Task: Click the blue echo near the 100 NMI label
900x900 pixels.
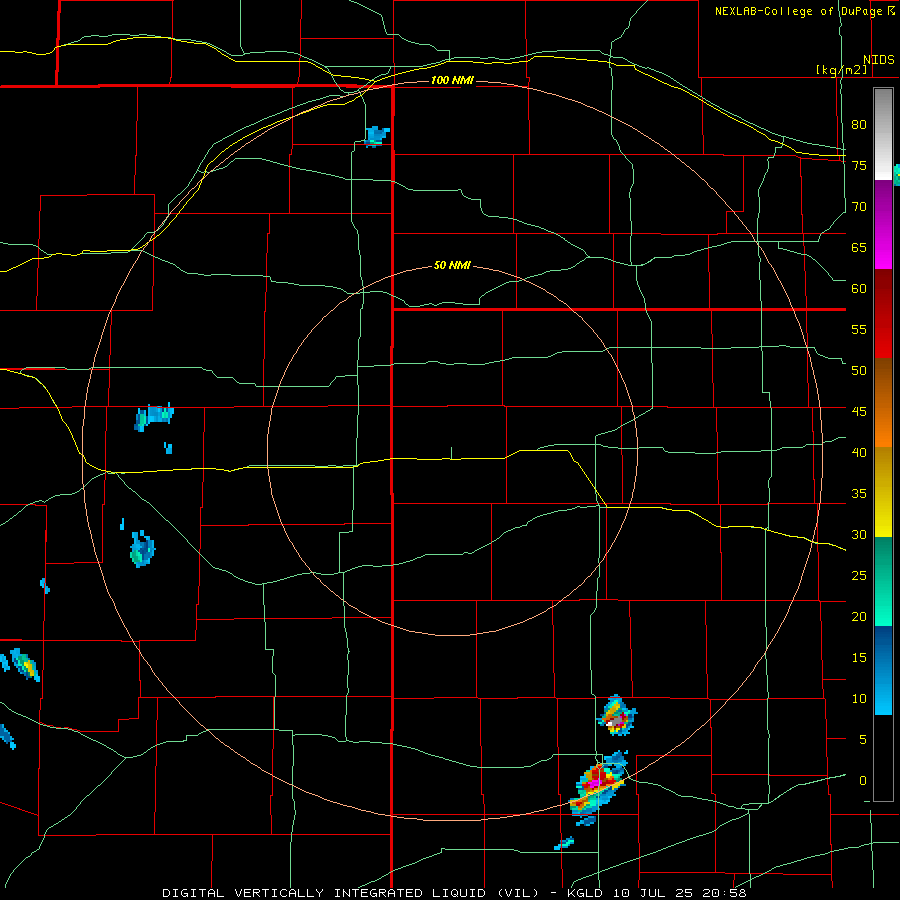Action: [377, 136]
